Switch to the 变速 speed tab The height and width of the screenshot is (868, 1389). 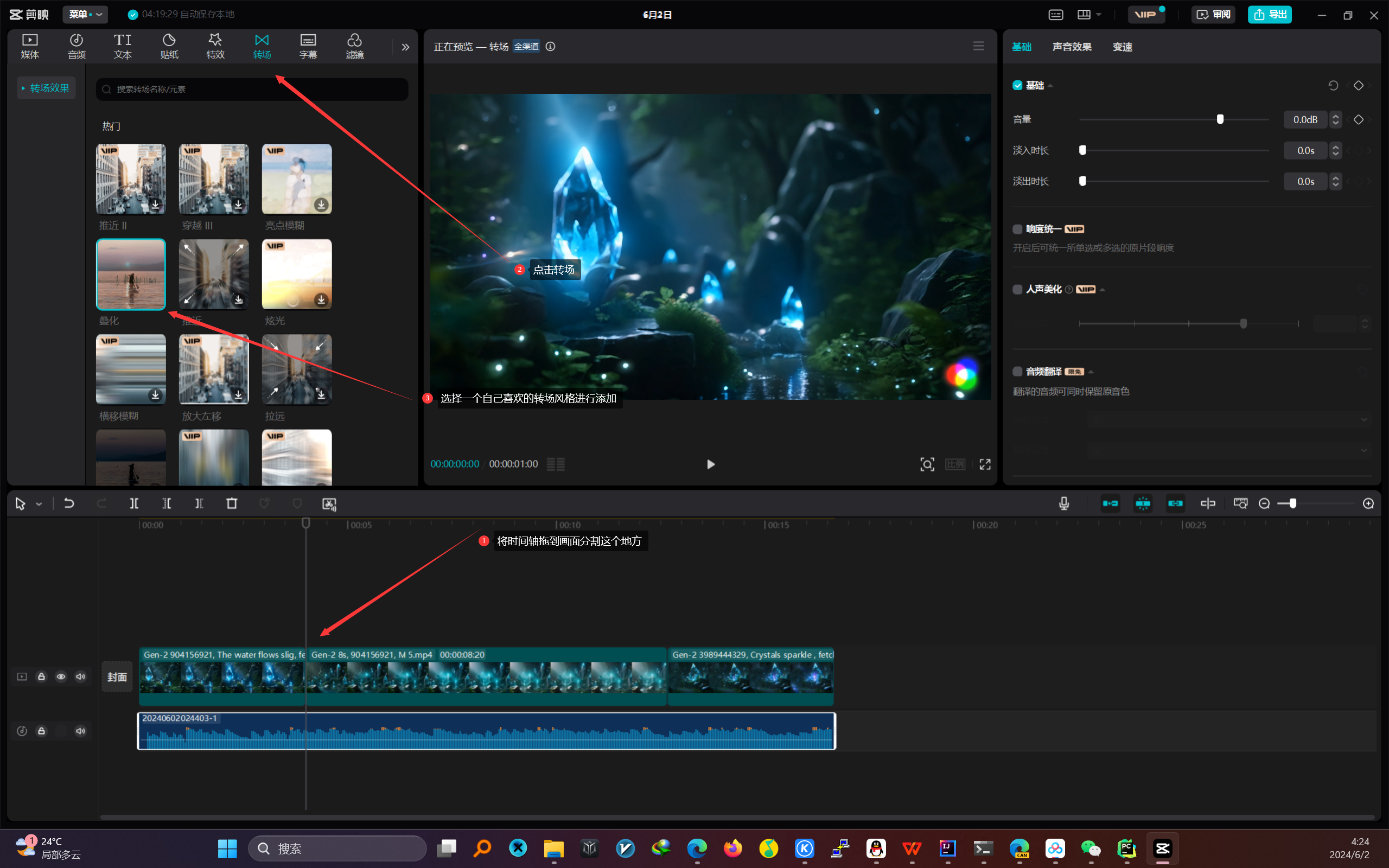click(x=1122, y=47)
